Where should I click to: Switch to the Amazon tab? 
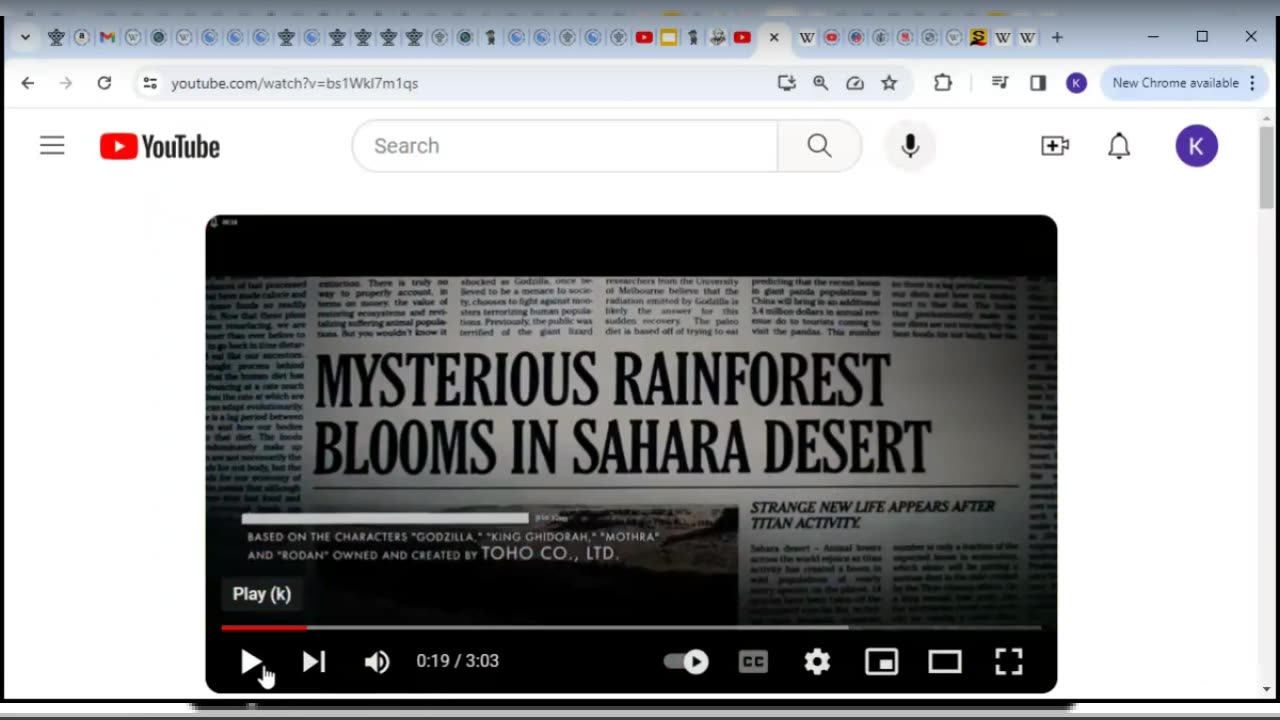click(x=81, y=37)
